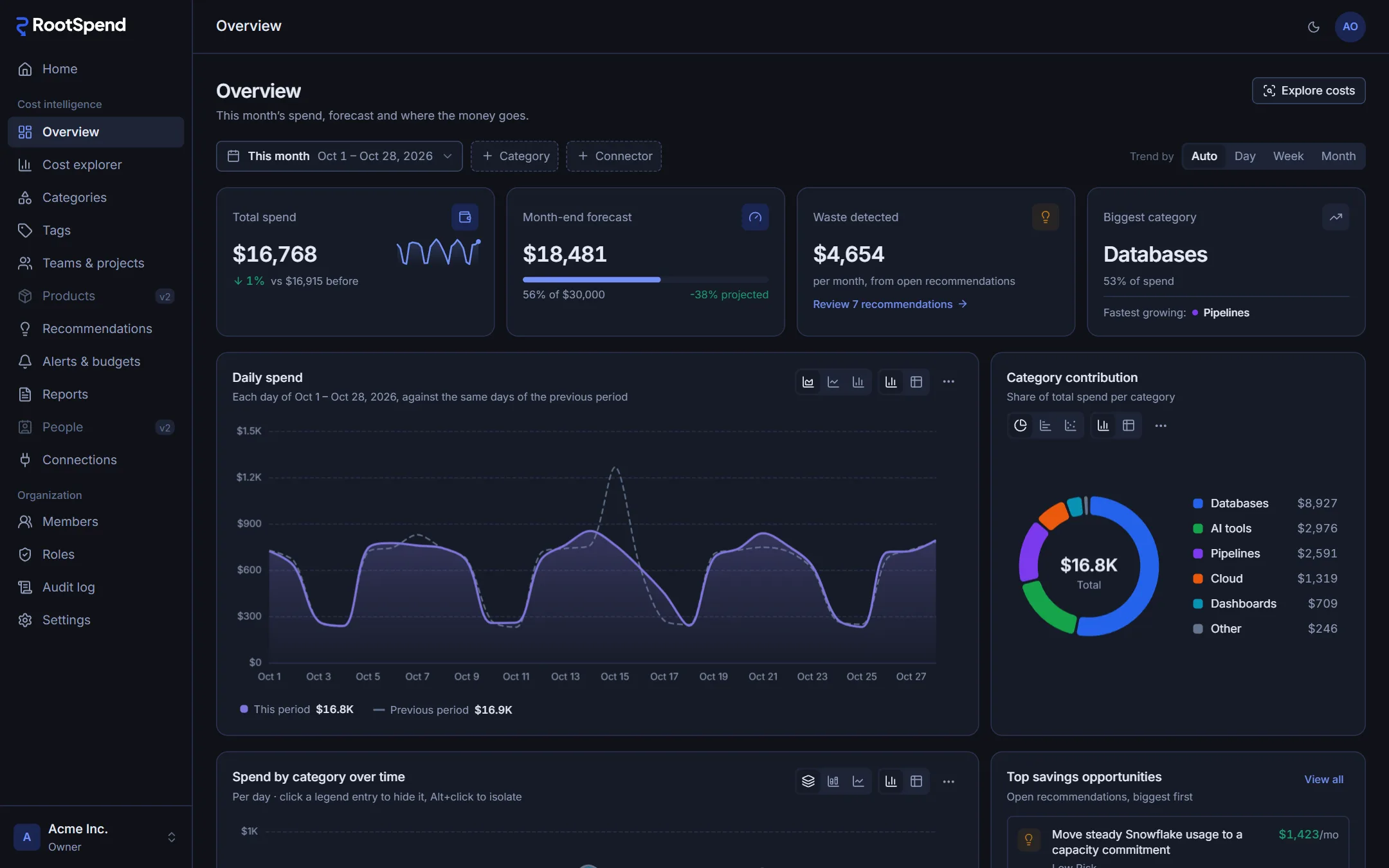The height and width of the screenshot is (868, 1389).
Task: Select scatter chart in Category contribution
Action: [1071, 425]
